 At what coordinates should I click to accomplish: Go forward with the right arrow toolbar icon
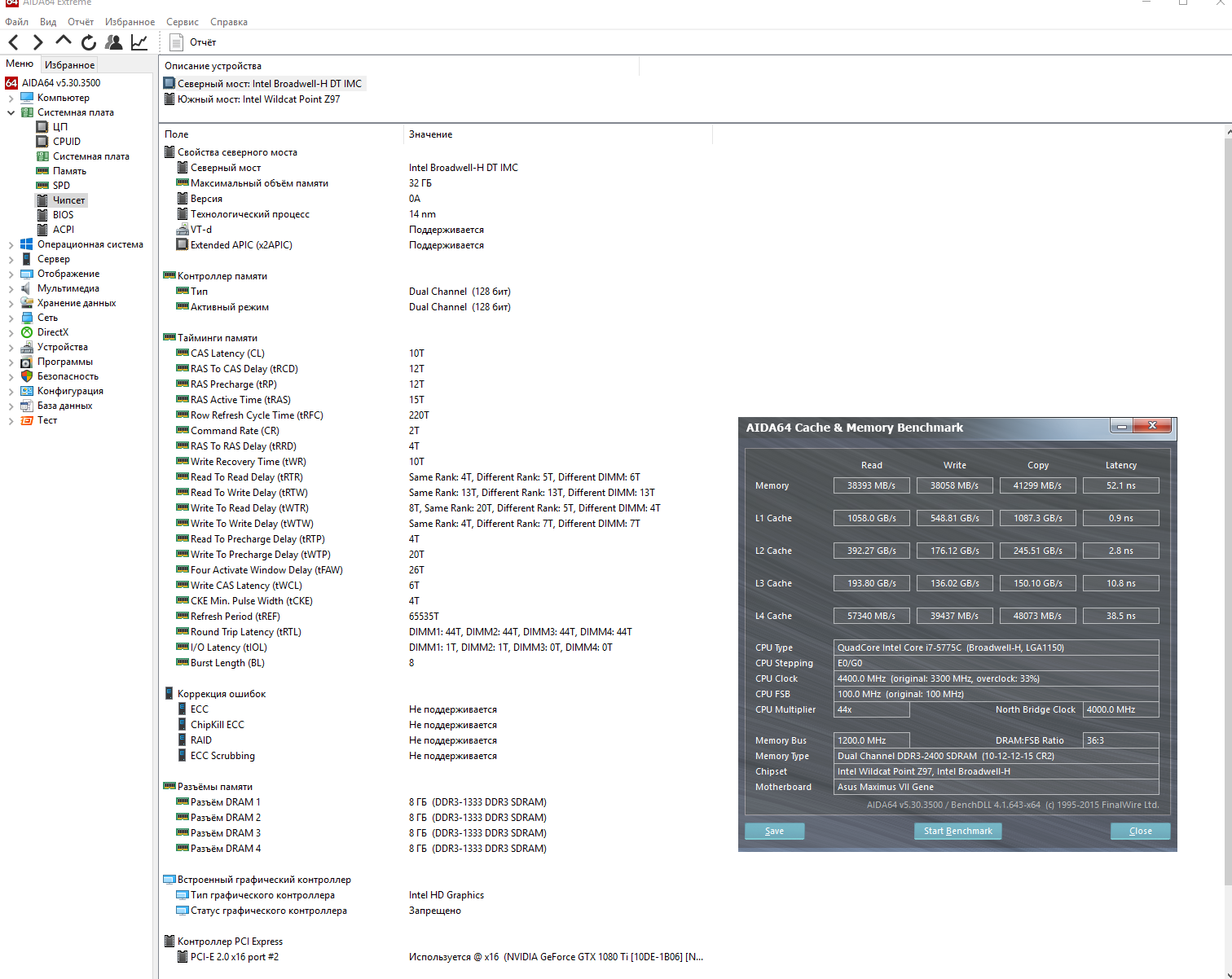tap(37, 42)
